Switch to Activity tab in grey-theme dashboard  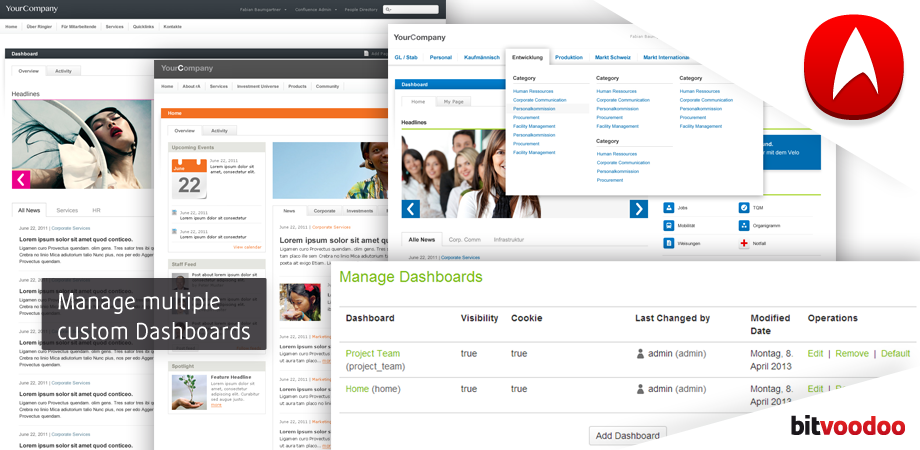point(63,71)
